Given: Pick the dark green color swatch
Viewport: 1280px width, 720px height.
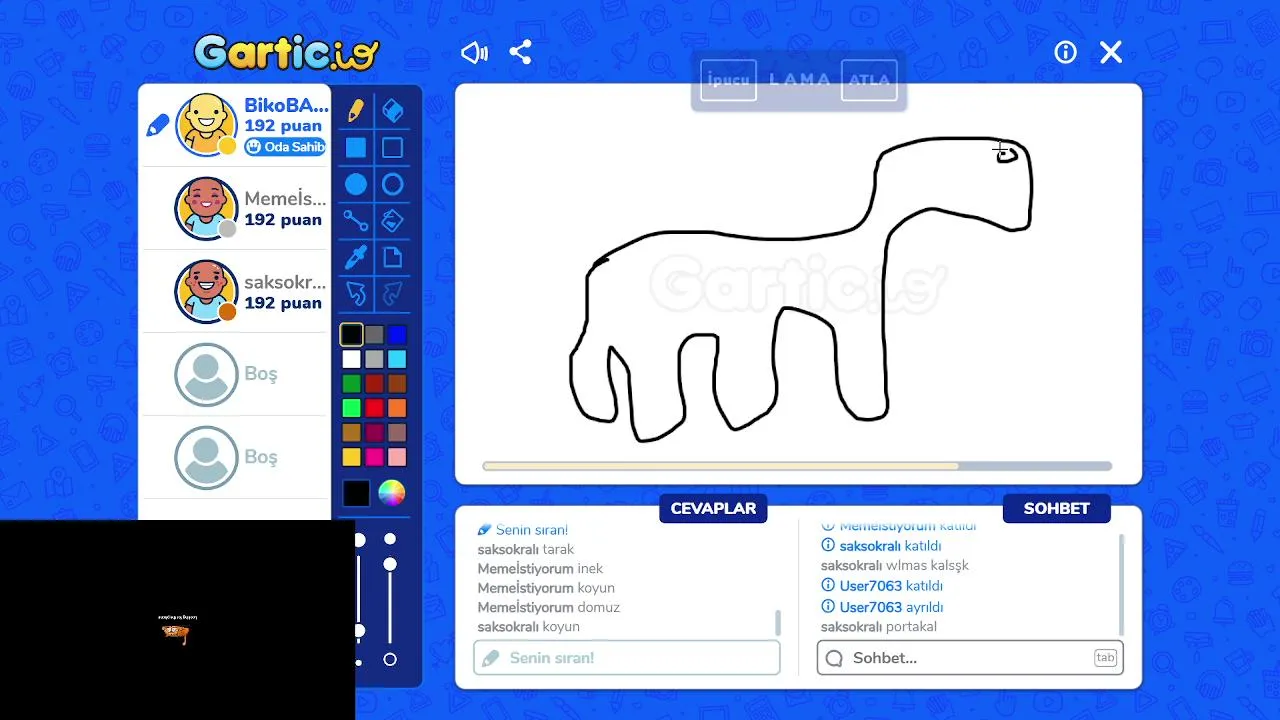Looking at the screenshot, I should point(351,383).
